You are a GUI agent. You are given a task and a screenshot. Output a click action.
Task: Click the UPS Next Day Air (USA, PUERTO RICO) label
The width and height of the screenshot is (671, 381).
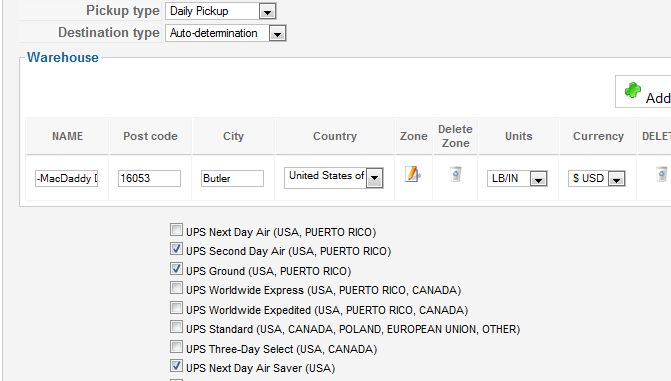click(281, 232)
